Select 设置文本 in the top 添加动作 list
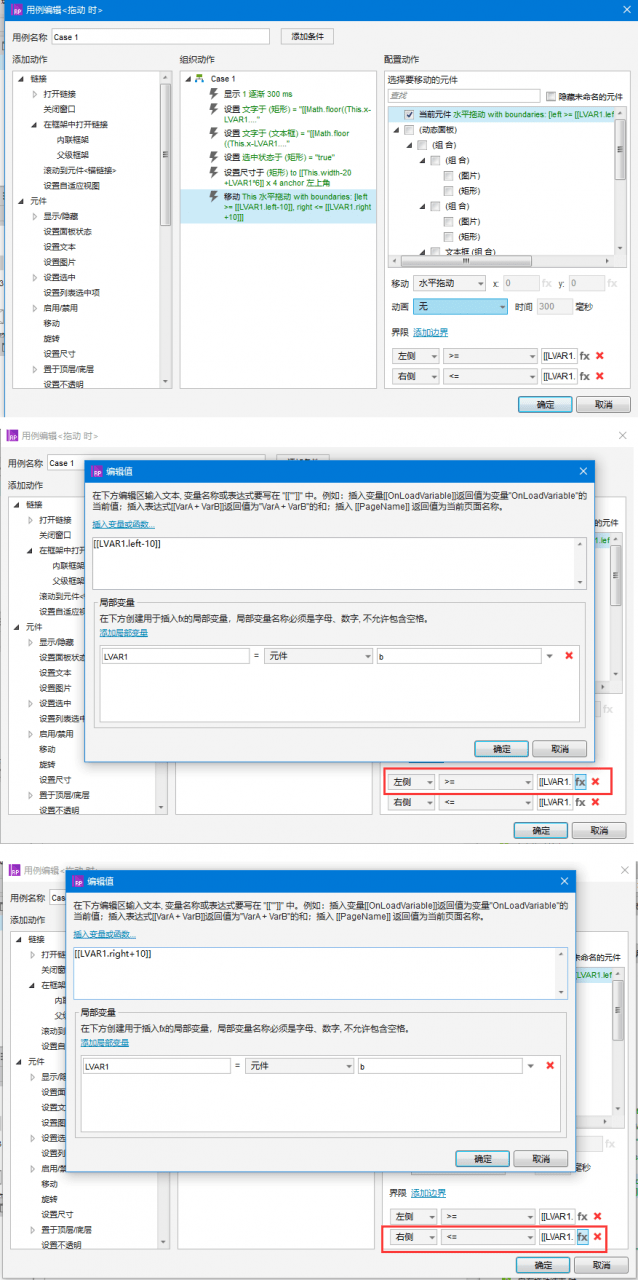 click(59, 246)
